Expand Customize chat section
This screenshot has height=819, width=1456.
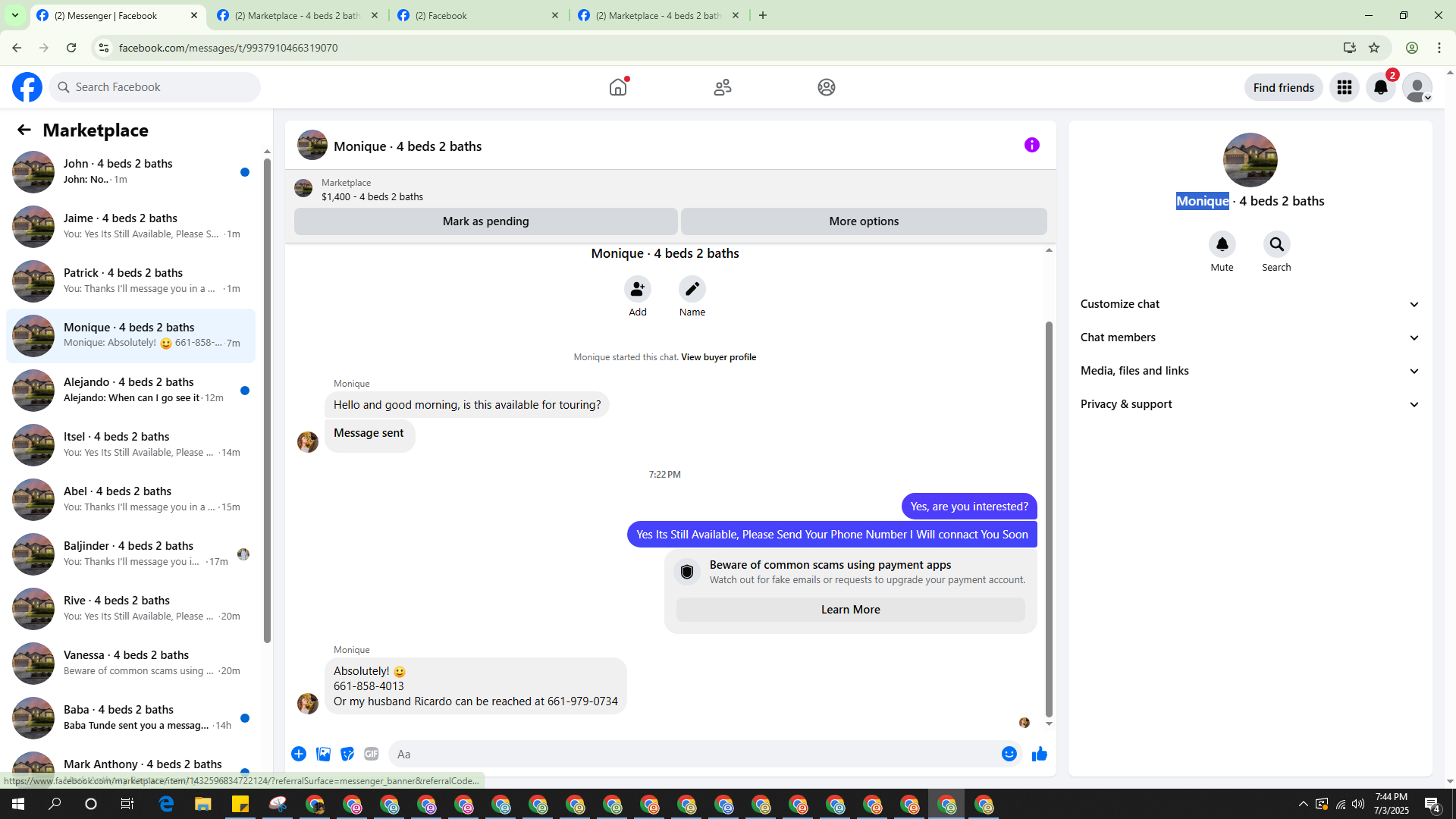(1249, 304)
